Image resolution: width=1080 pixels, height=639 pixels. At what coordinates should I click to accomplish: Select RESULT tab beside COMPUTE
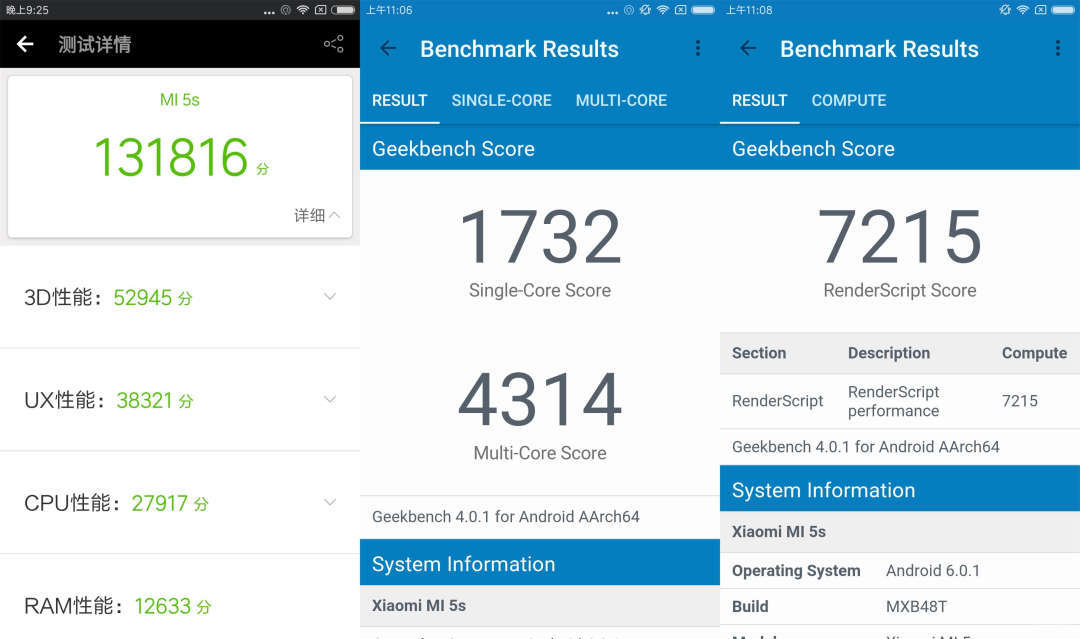coord(759,101)
